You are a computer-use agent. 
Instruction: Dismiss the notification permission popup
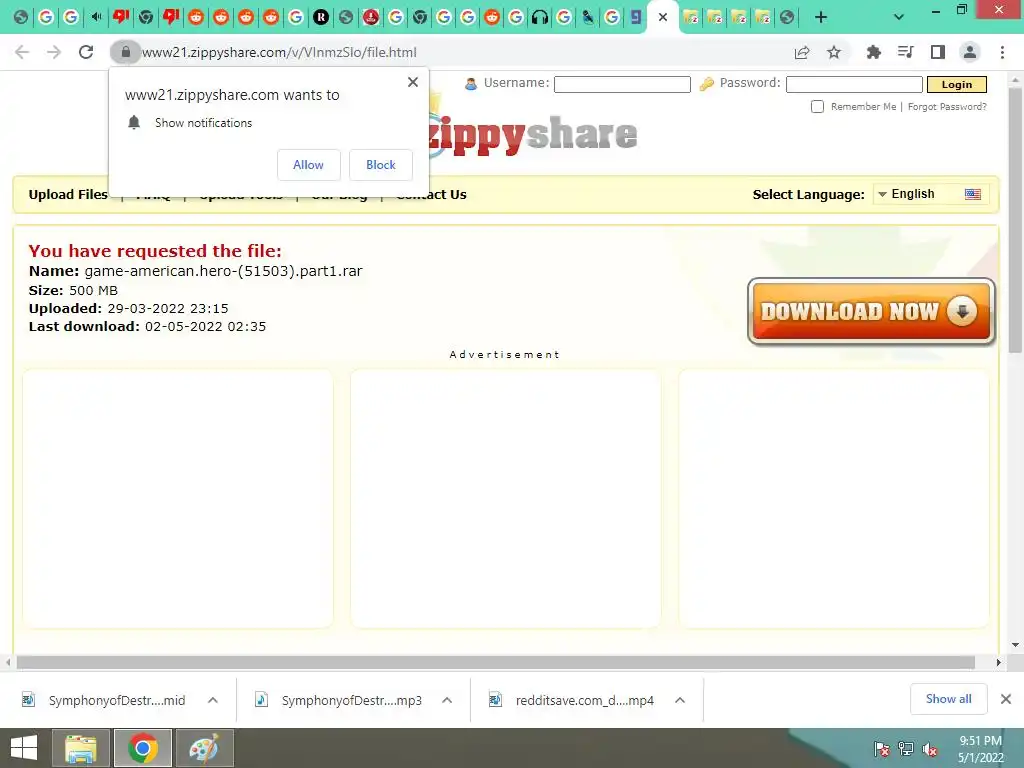413,82
